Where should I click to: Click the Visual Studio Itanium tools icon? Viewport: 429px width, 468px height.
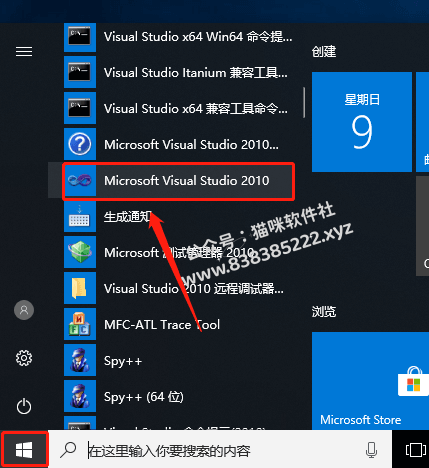click(80, 72)
